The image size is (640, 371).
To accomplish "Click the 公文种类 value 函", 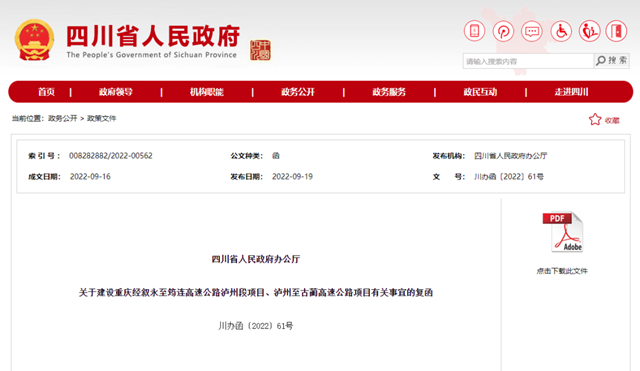I will tap(276, 156).
